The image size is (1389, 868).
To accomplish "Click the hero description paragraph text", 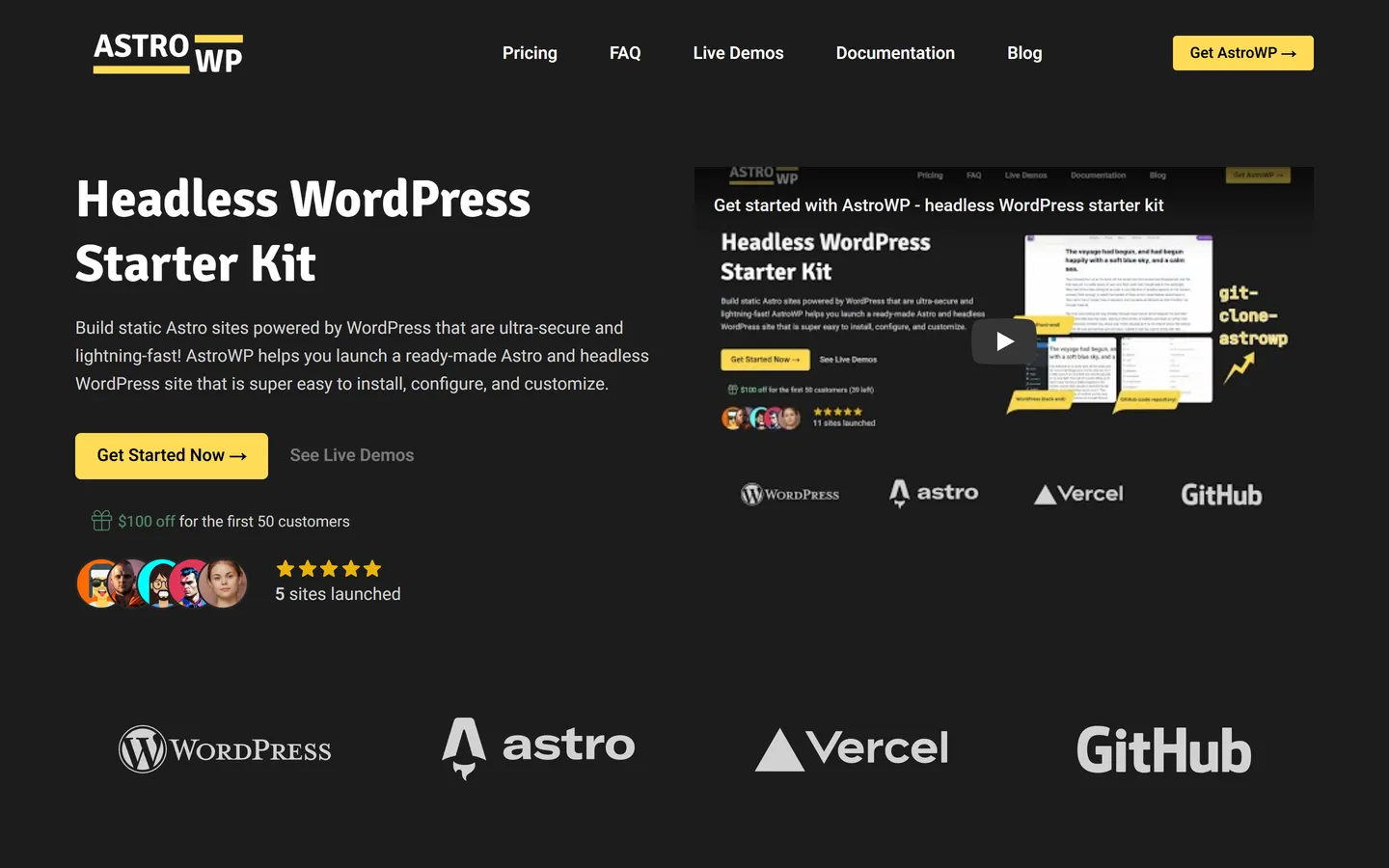I will (363, 356).
